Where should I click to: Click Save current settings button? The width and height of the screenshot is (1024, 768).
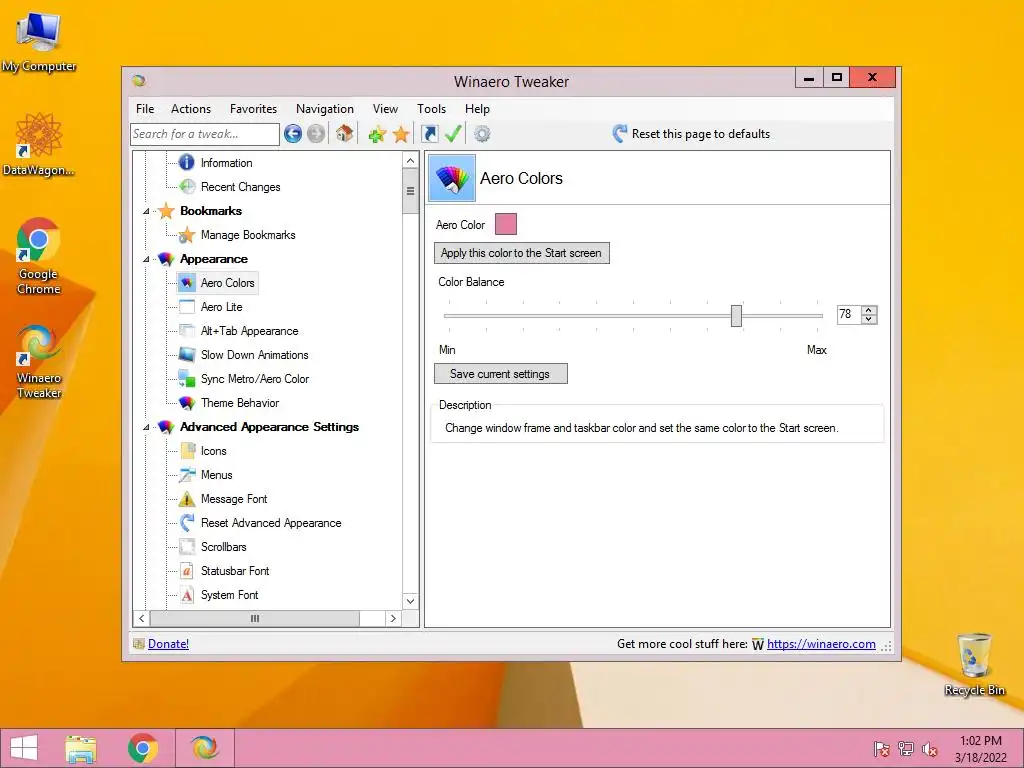point(501,374)
